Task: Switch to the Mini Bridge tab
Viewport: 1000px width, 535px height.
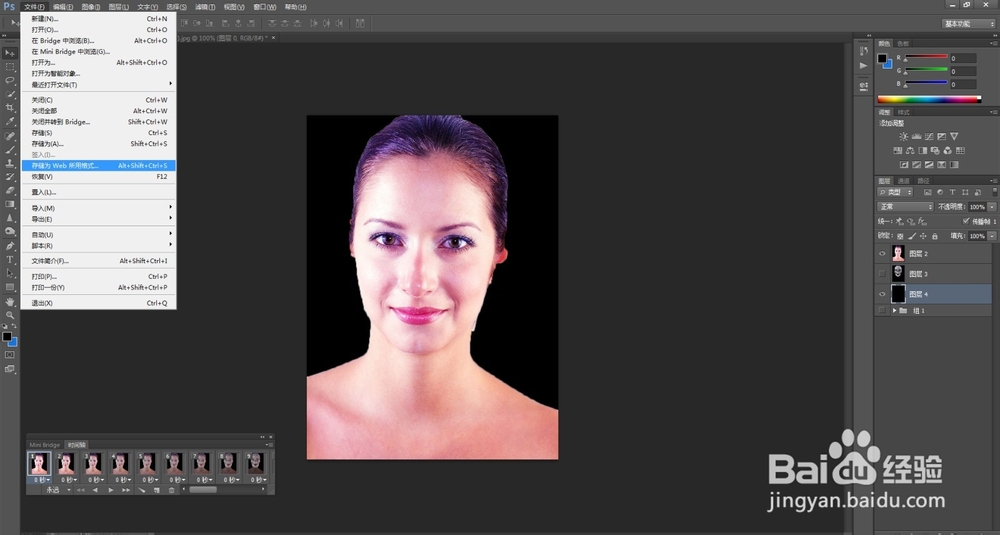Action: point(45,444)
